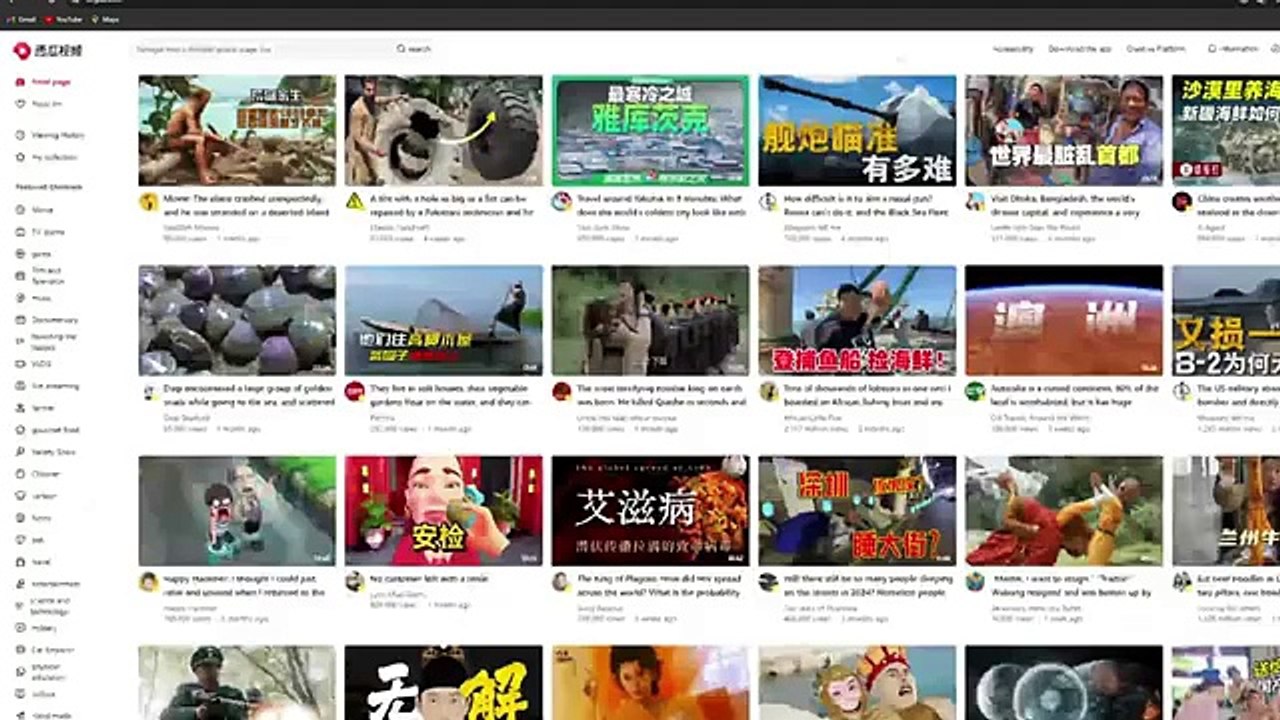The height and width of the screenshot is (720, 1280).
Task: Open the information notifications in header
Action: (x=1234, y=49)
